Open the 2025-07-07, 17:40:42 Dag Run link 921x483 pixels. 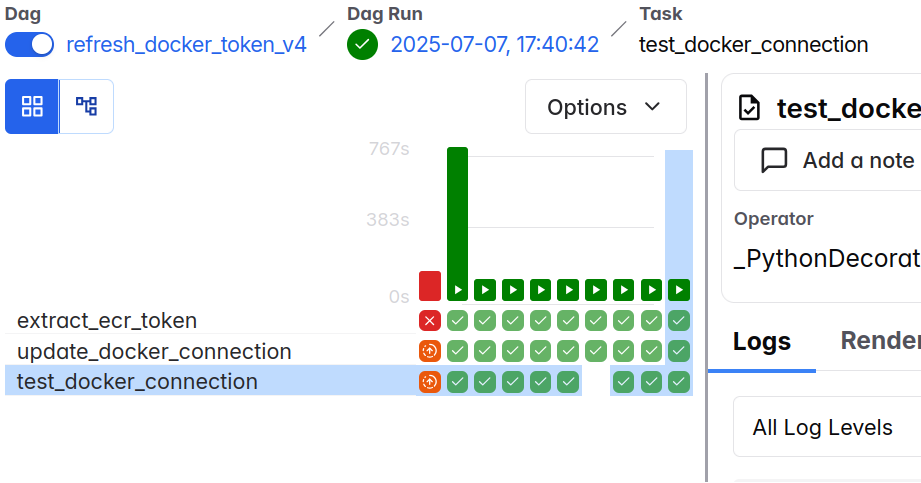(x=495, y=45)
